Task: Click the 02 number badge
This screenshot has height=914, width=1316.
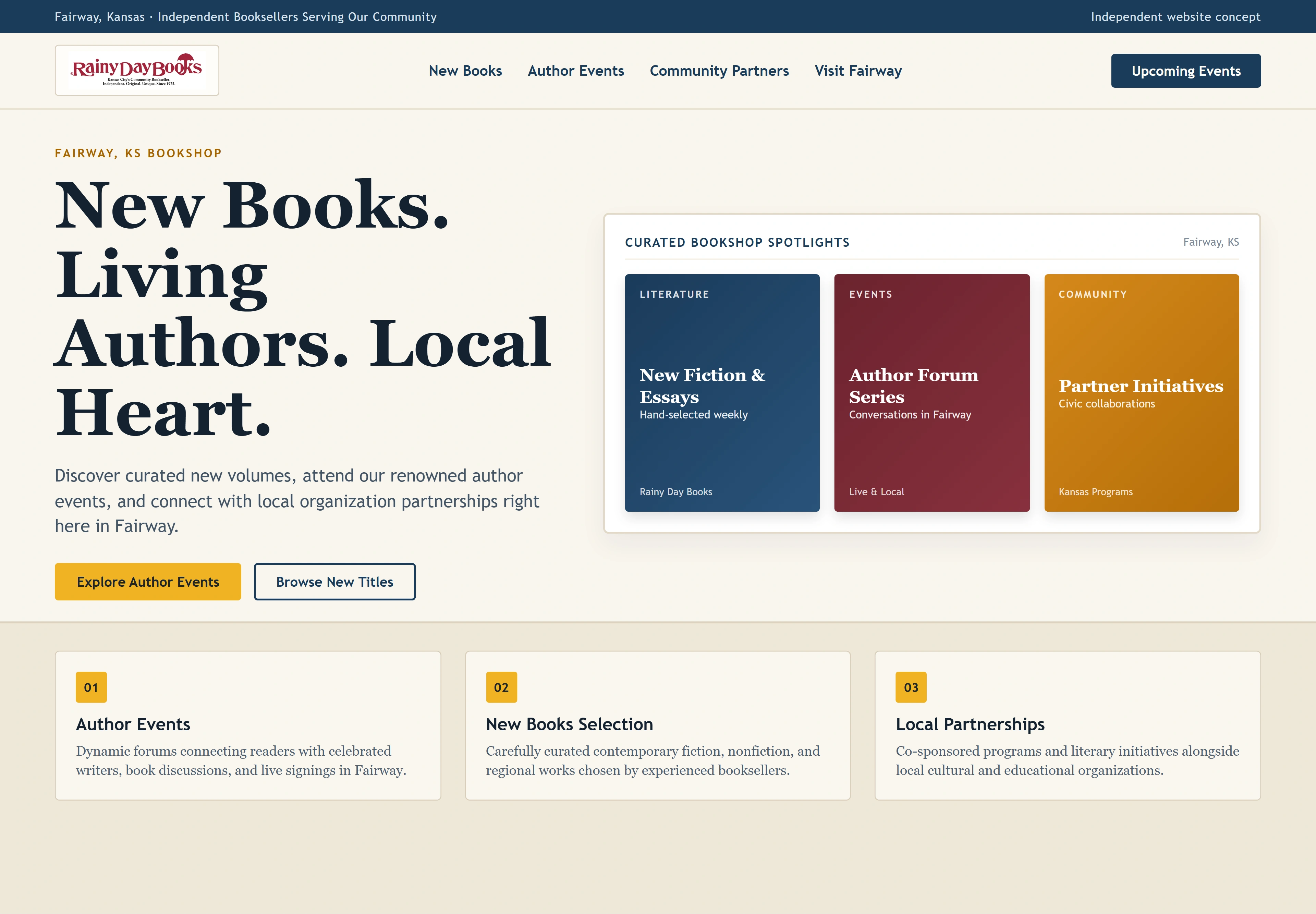Action: tap(501, 687)
